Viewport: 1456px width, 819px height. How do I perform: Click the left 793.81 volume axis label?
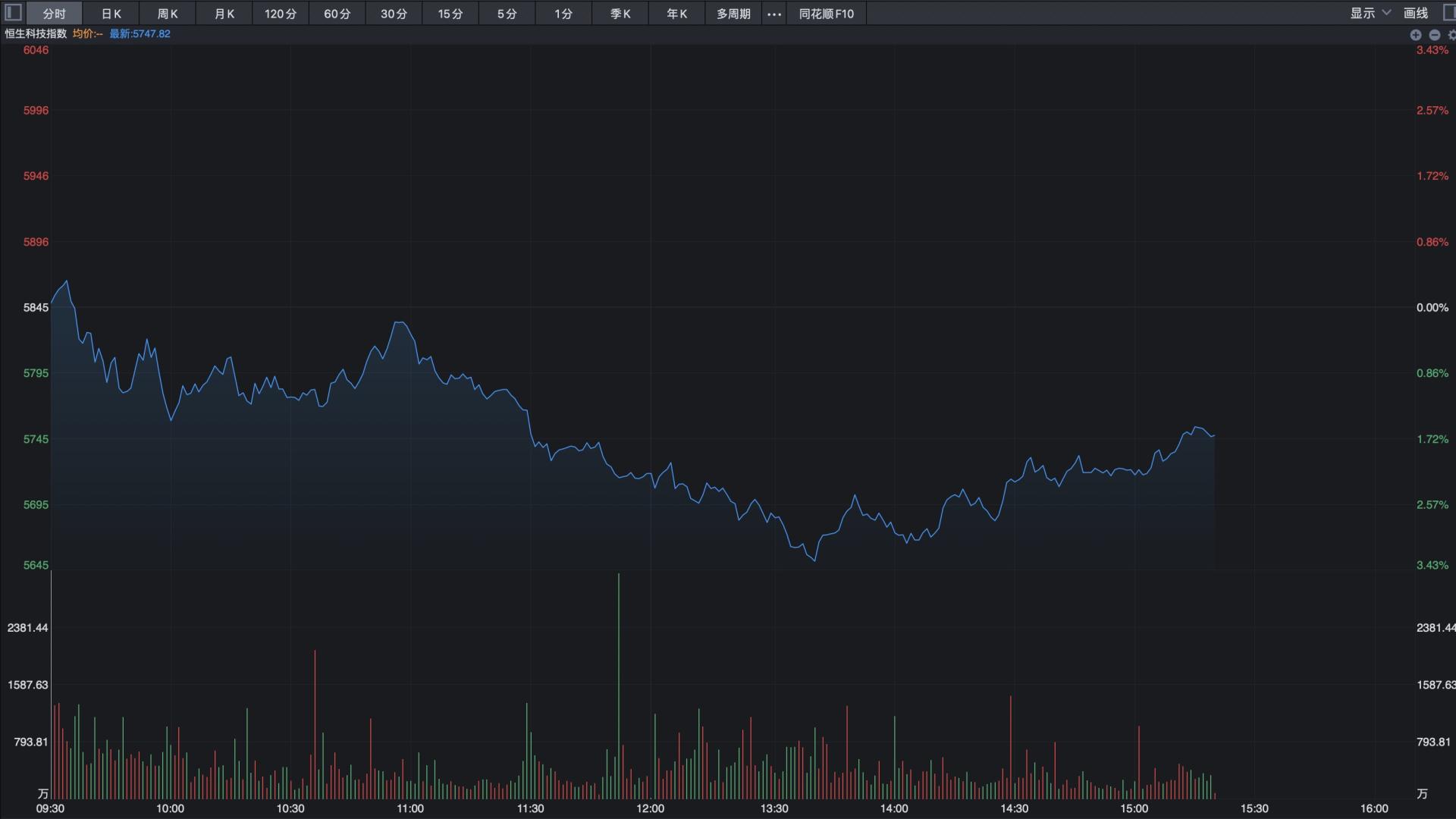coord(31,742)
